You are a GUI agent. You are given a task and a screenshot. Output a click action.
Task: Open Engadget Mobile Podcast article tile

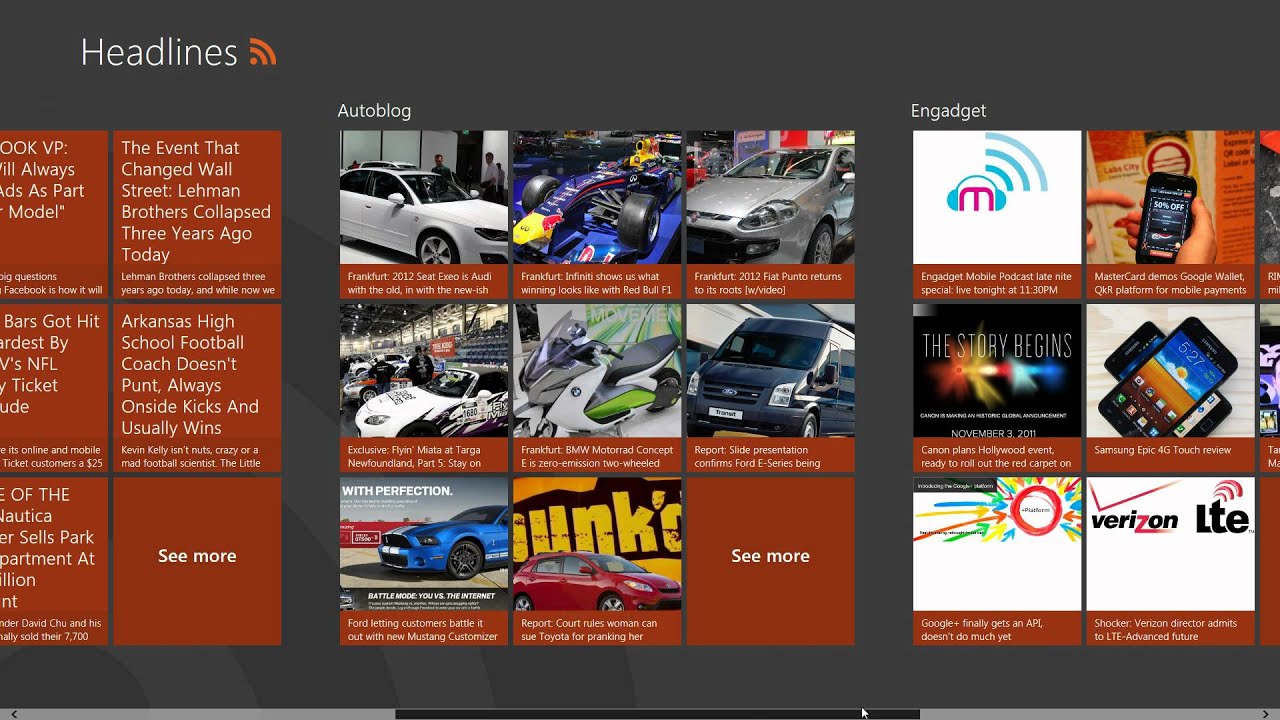(x=997, y=215)
